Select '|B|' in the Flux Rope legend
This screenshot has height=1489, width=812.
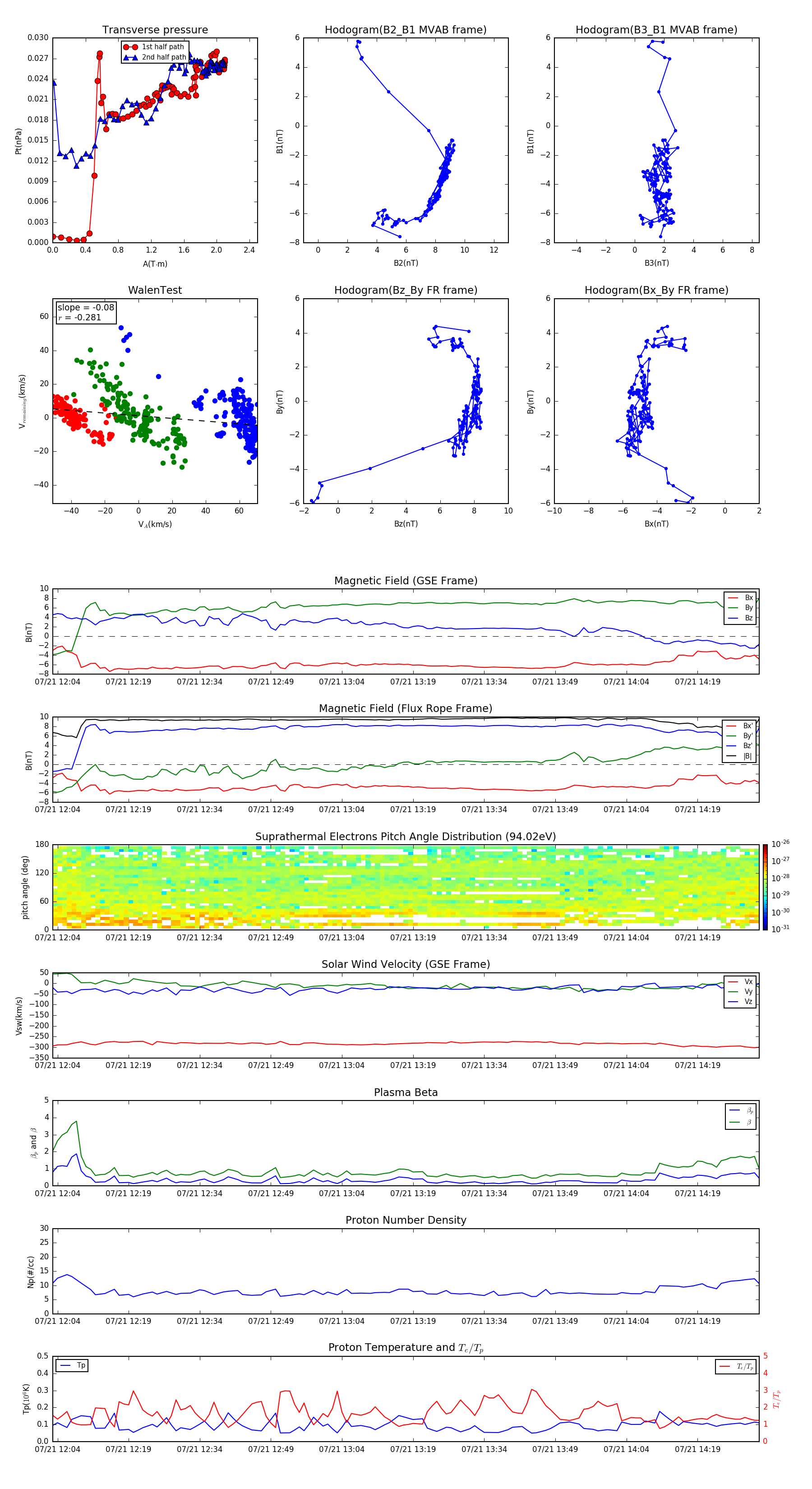[740, 756]
